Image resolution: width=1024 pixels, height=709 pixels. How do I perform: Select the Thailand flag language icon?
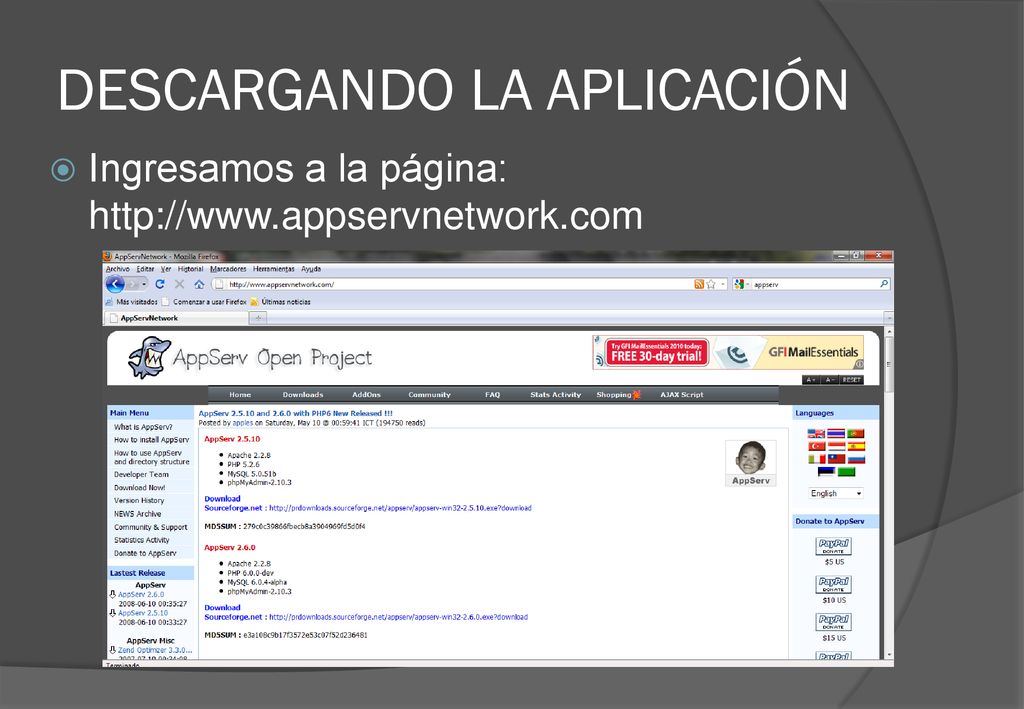tap(836, 433)
